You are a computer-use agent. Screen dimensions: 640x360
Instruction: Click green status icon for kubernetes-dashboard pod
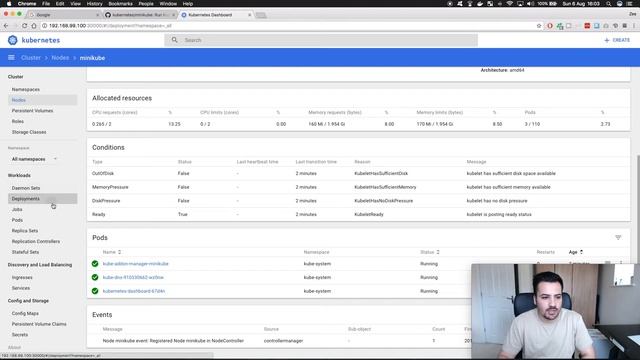click(x=95, y=291)
